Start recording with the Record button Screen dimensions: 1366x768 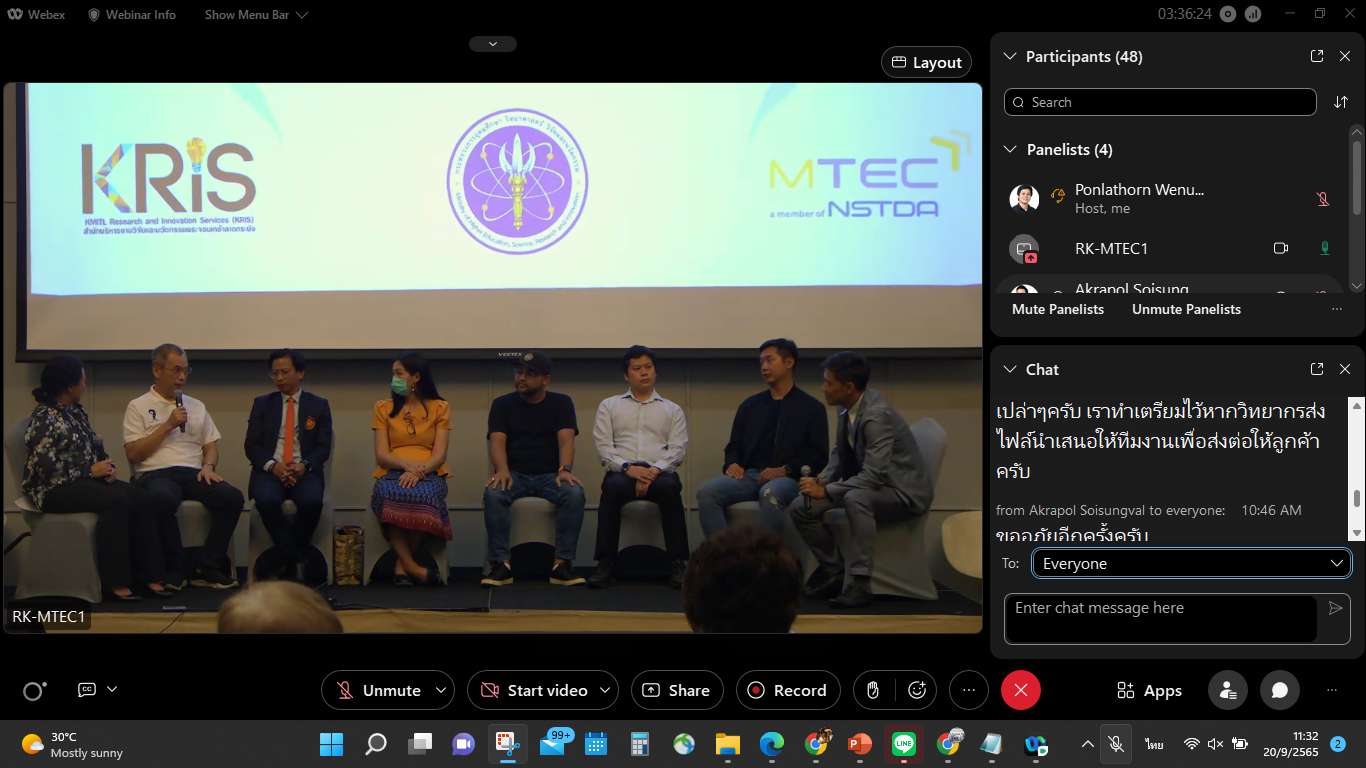point(788,690)
